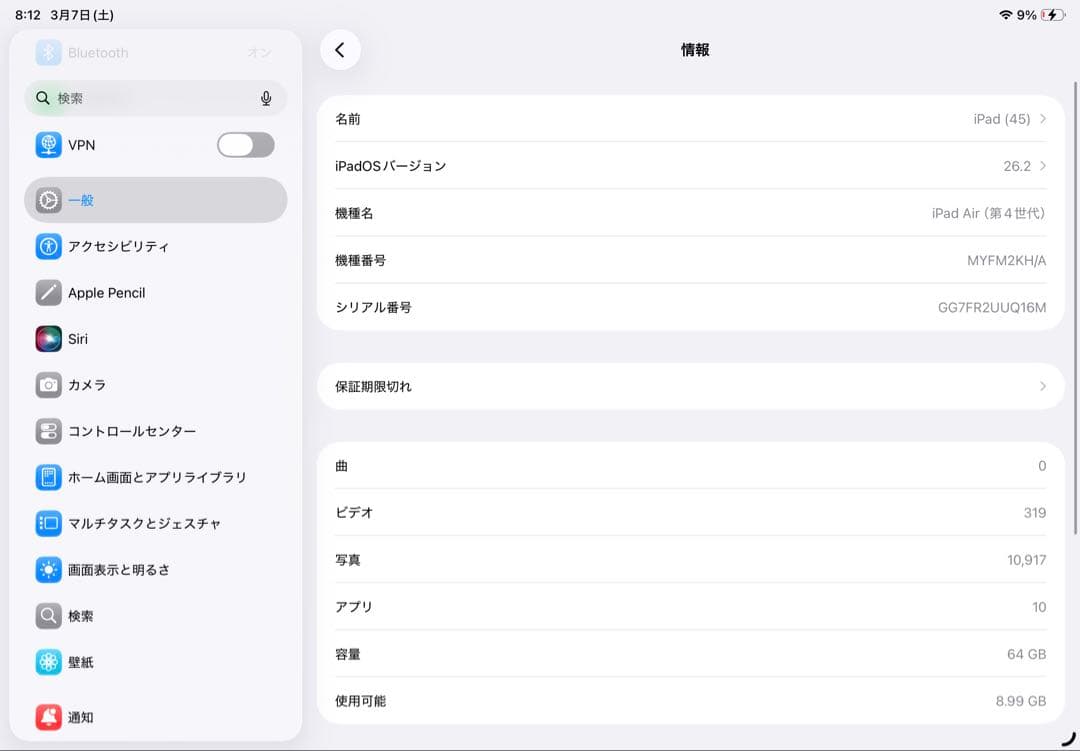Click the info pane vertical scrollbar

pos(1075,307)
